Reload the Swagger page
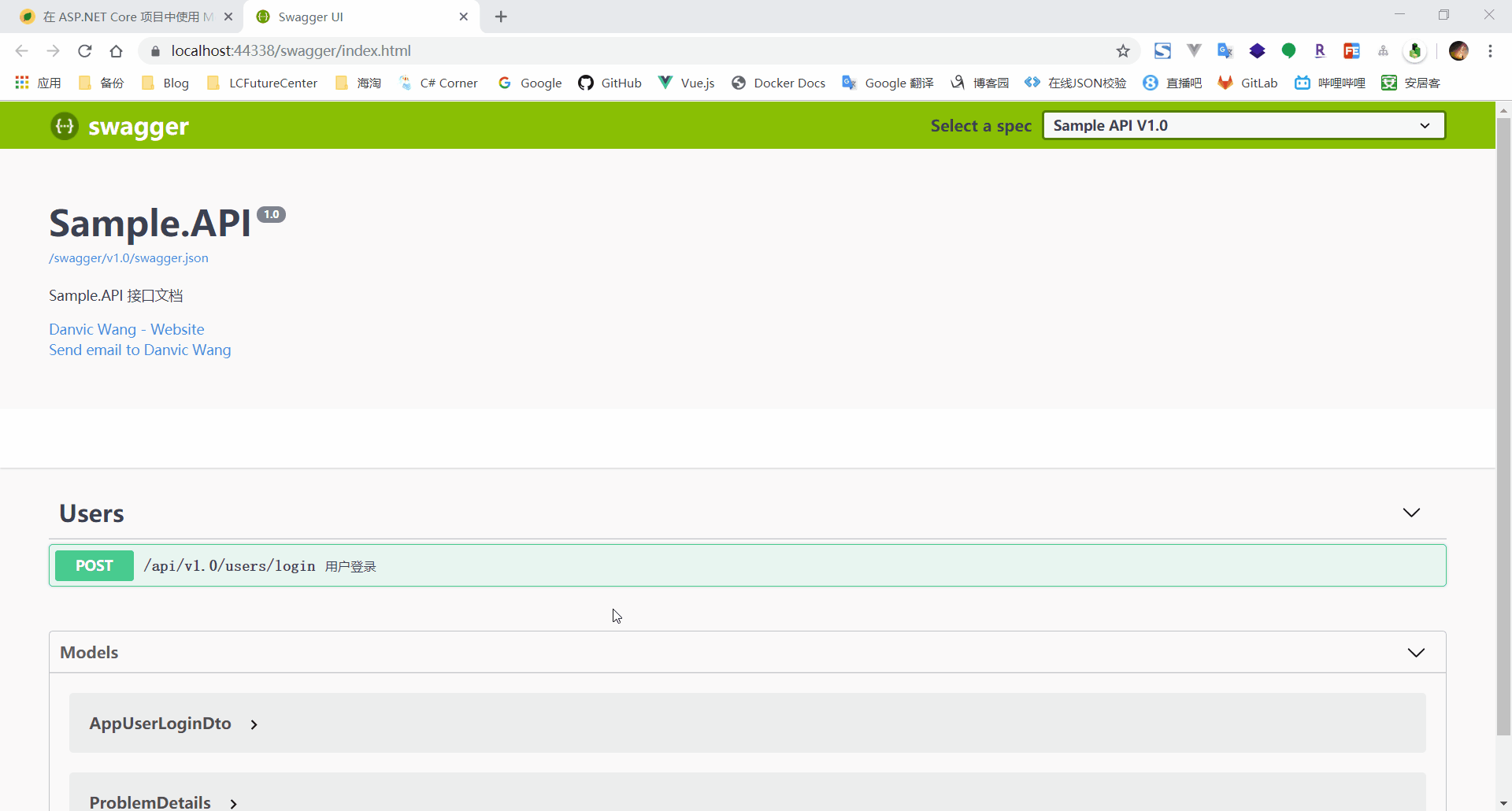 coord(85,51)
